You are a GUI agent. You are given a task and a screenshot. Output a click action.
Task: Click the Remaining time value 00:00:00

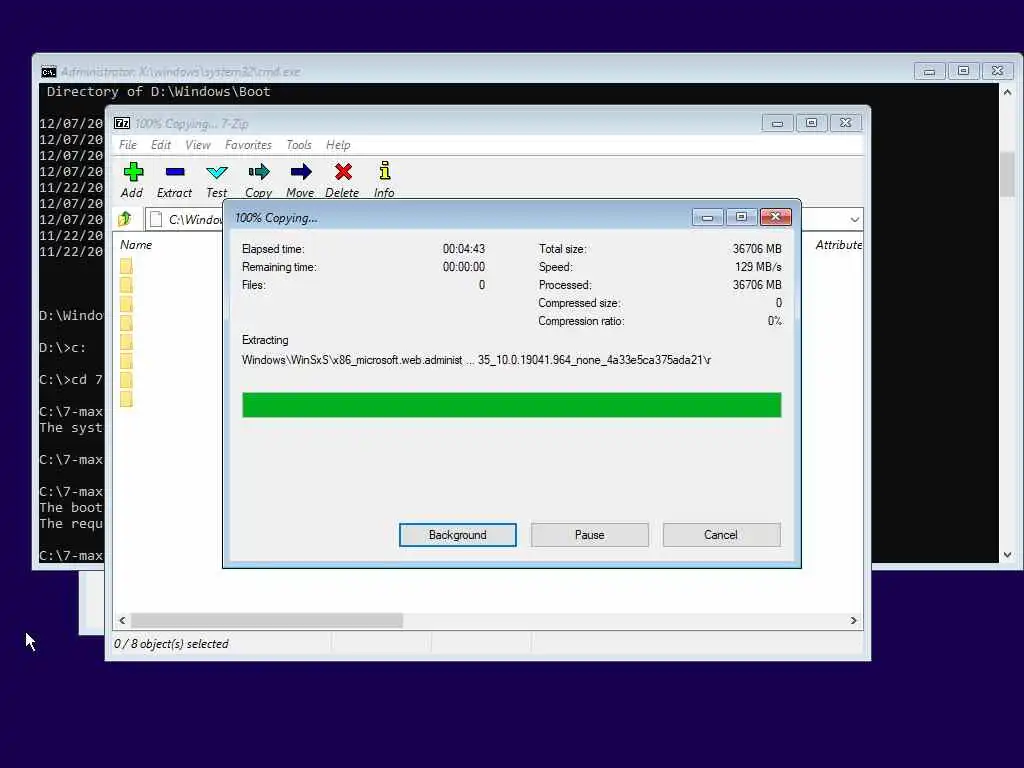[x=464, y=267]
